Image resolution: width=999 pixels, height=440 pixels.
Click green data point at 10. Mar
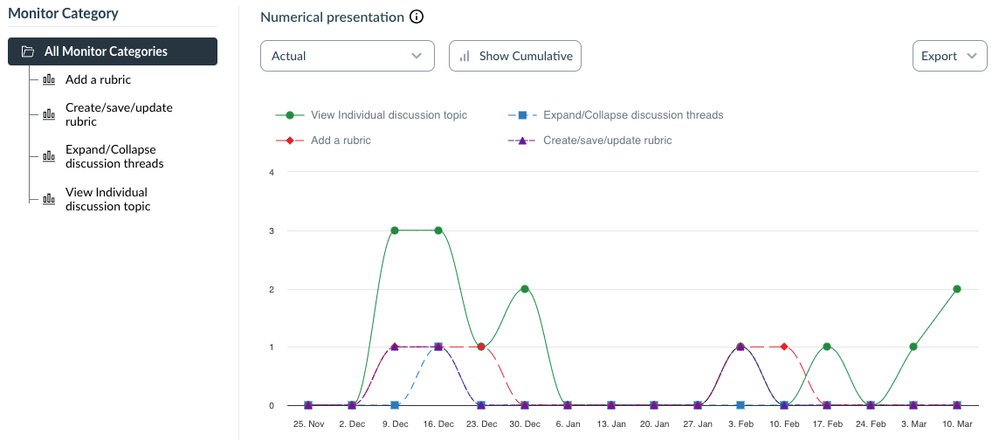coord(957,289)
